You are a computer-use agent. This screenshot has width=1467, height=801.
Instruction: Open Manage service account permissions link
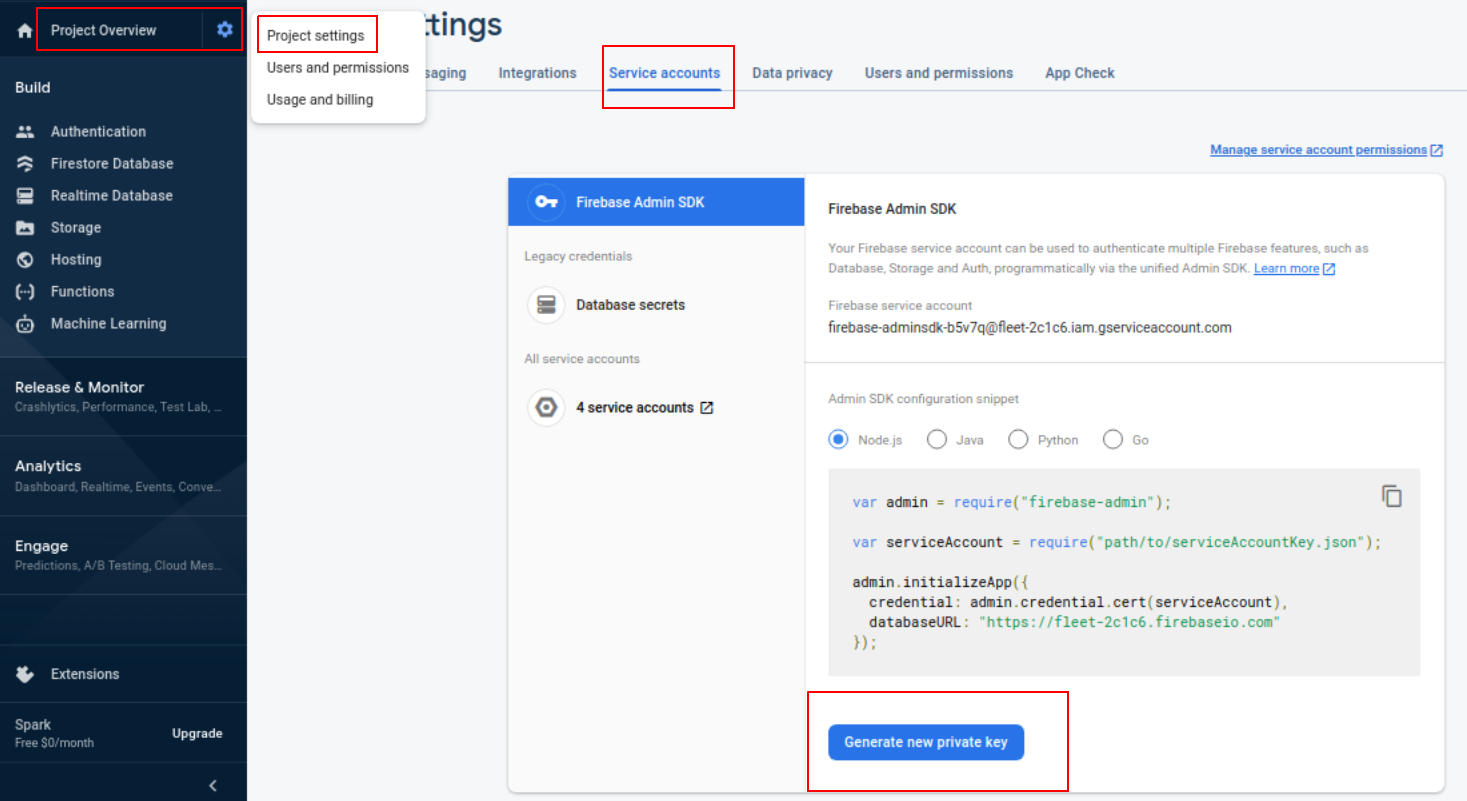(1318, 150)
